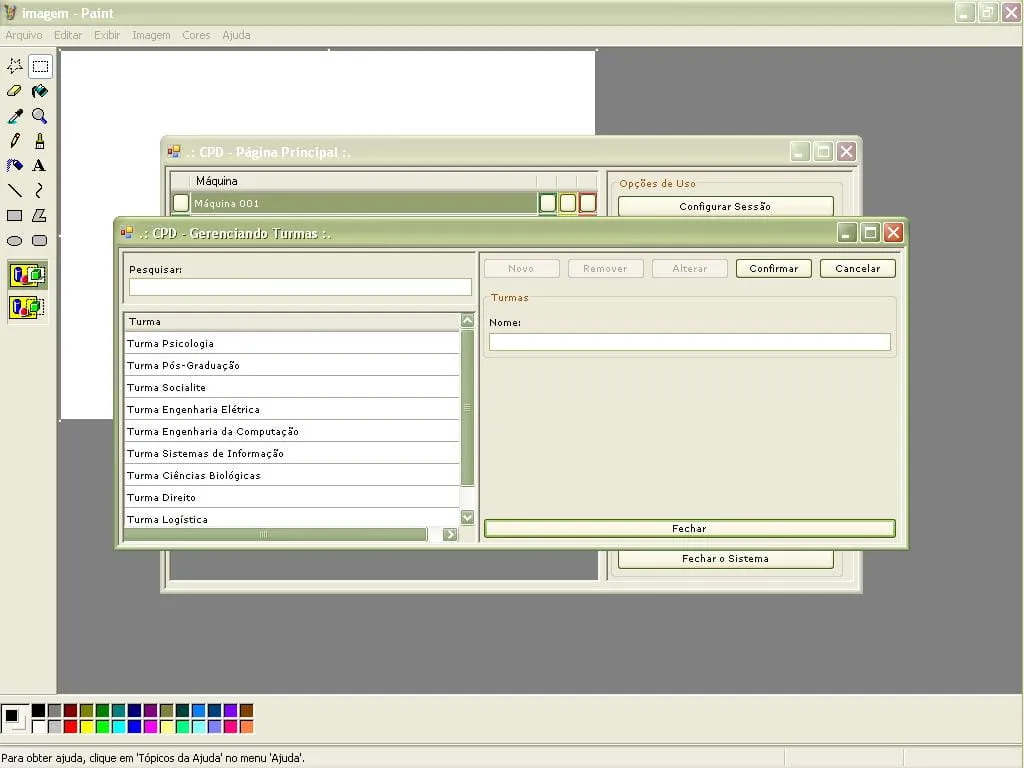Select the Pencil tool

coord(15,141)
